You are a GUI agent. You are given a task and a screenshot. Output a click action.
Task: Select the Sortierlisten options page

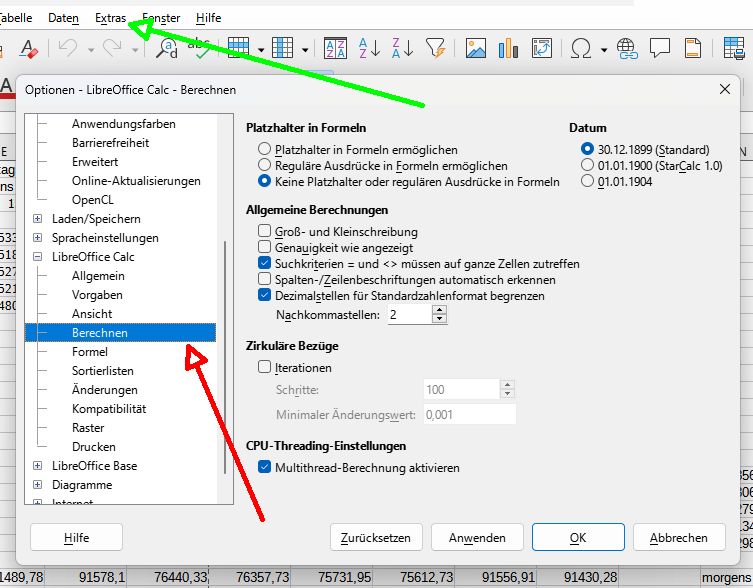pos(103,371)
